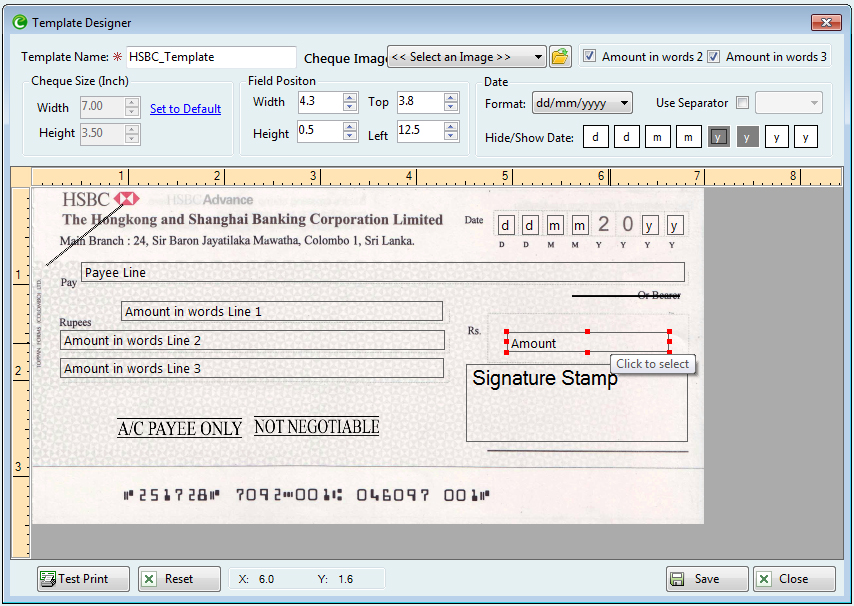Select the first 'm' date box on cheque
This screenshot has width=854, height=606.
554,225
